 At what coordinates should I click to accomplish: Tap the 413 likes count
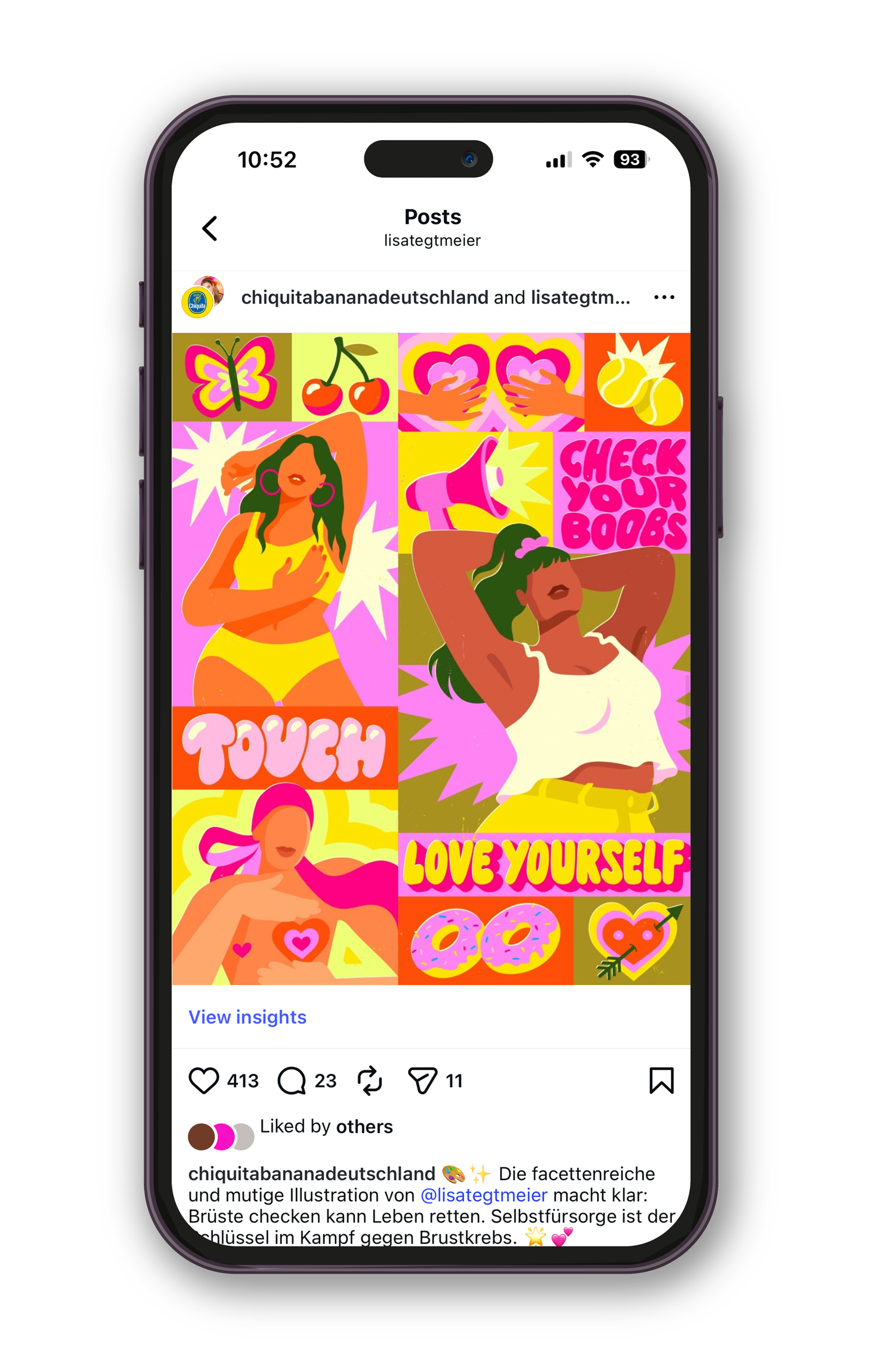(x=242, y=1081)
